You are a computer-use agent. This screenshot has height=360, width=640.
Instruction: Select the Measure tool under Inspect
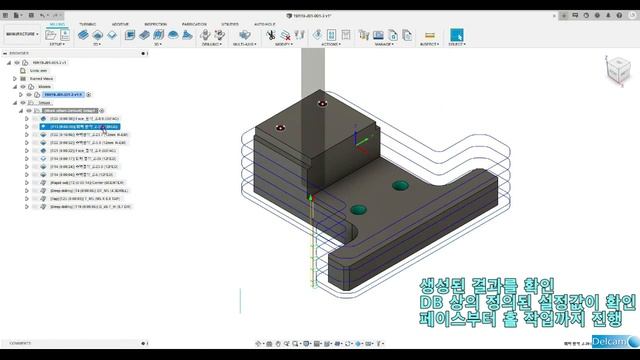(429, 35)
